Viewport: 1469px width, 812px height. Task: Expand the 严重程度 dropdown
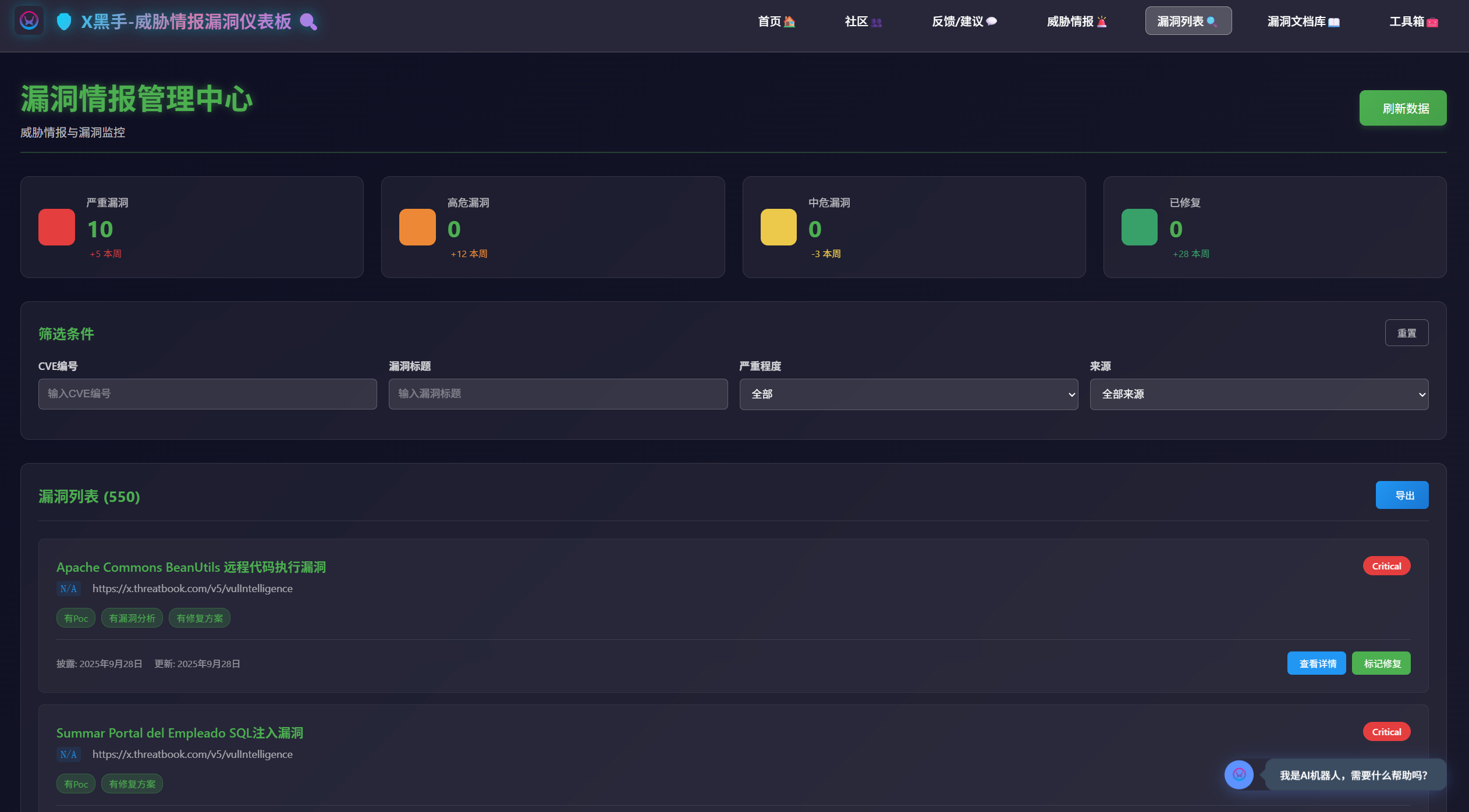(x=909, y=394)
